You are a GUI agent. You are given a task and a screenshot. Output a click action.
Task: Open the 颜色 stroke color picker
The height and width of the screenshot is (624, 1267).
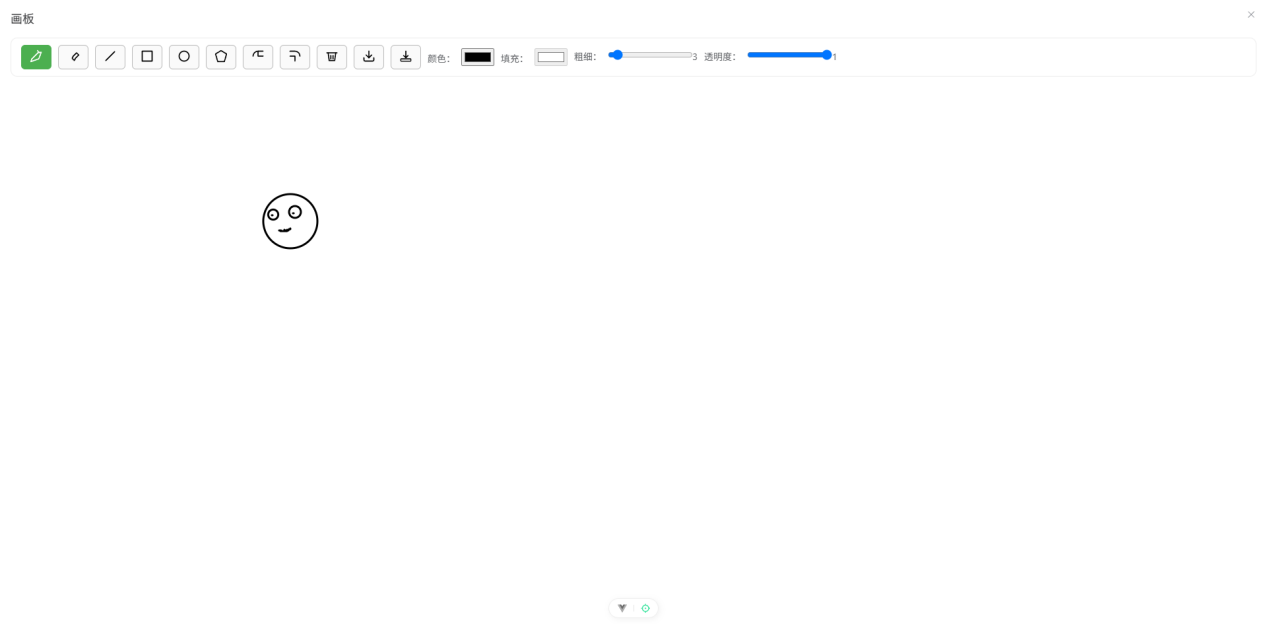pyautogui.click(x=477, y=57)
